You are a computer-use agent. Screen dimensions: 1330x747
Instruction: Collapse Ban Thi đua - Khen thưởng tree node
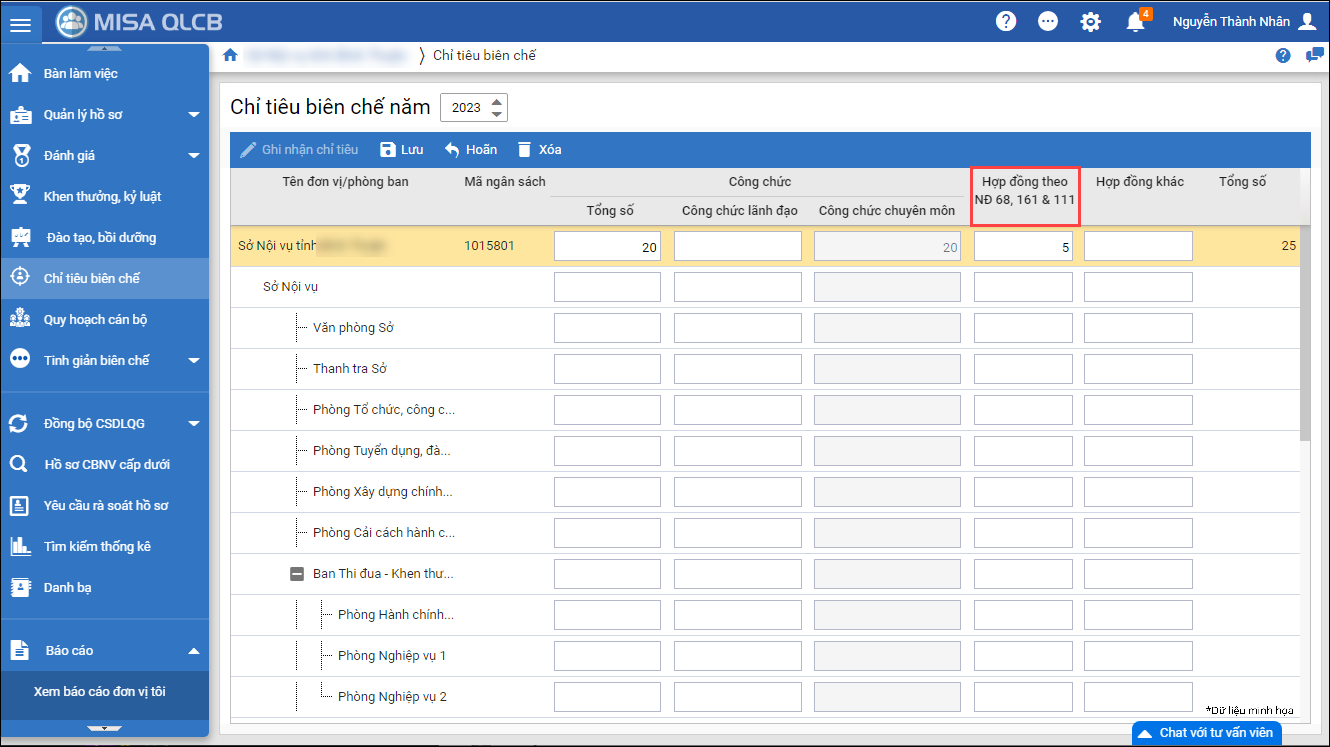(x=297, y=574)
